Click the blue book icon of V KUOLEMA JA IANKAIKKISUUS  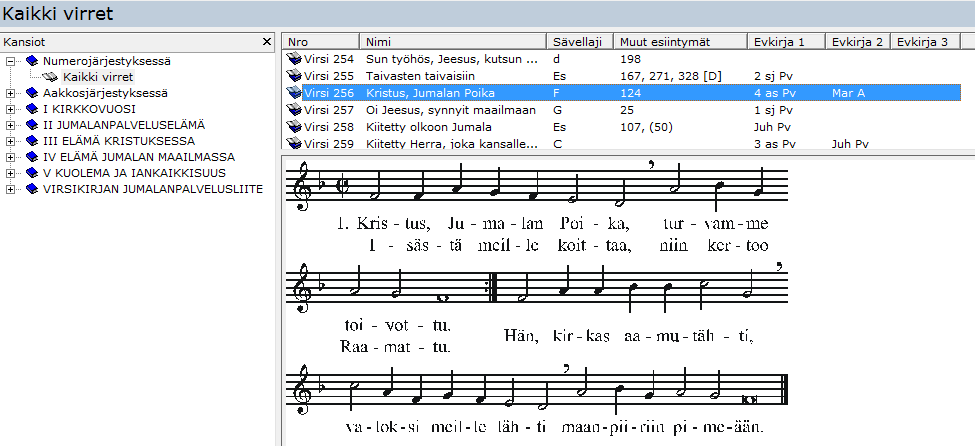(32, 173)
